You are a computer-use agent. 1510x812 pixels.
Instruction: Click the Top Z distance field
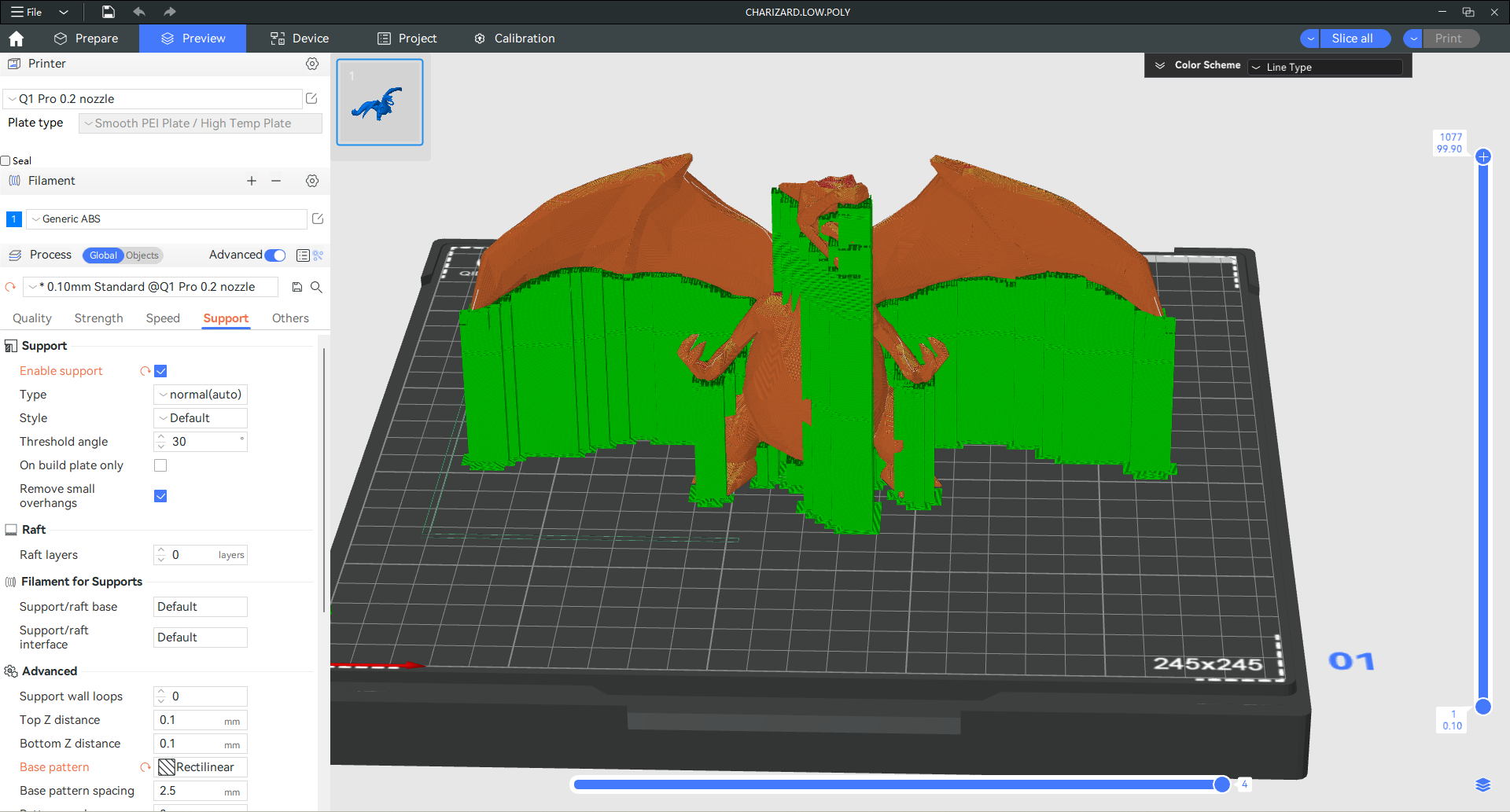click(201, 720)
